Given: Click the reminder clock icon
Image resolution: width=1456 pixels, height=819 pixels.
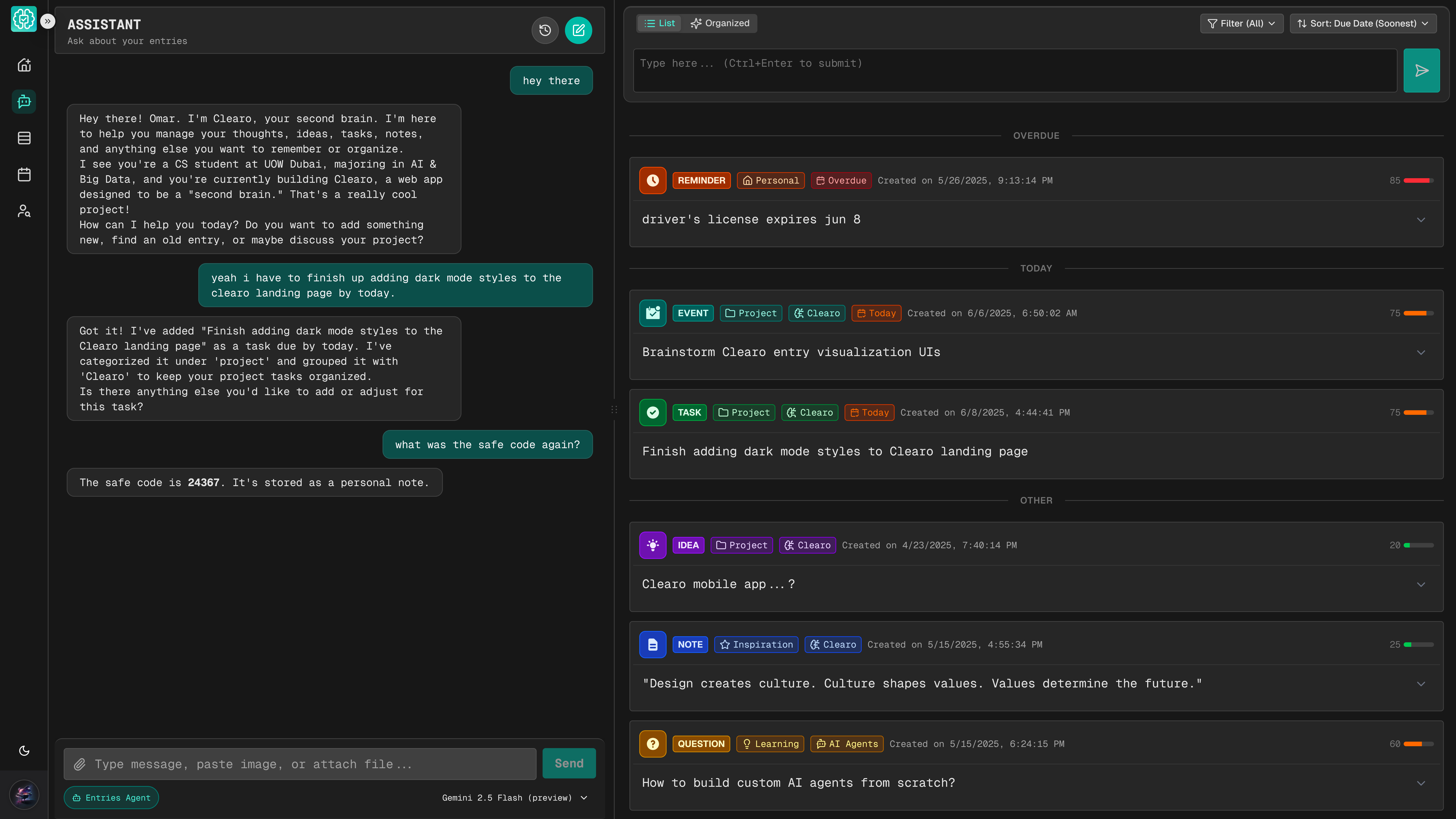Looking at the screenshot, I should (653, 180).
